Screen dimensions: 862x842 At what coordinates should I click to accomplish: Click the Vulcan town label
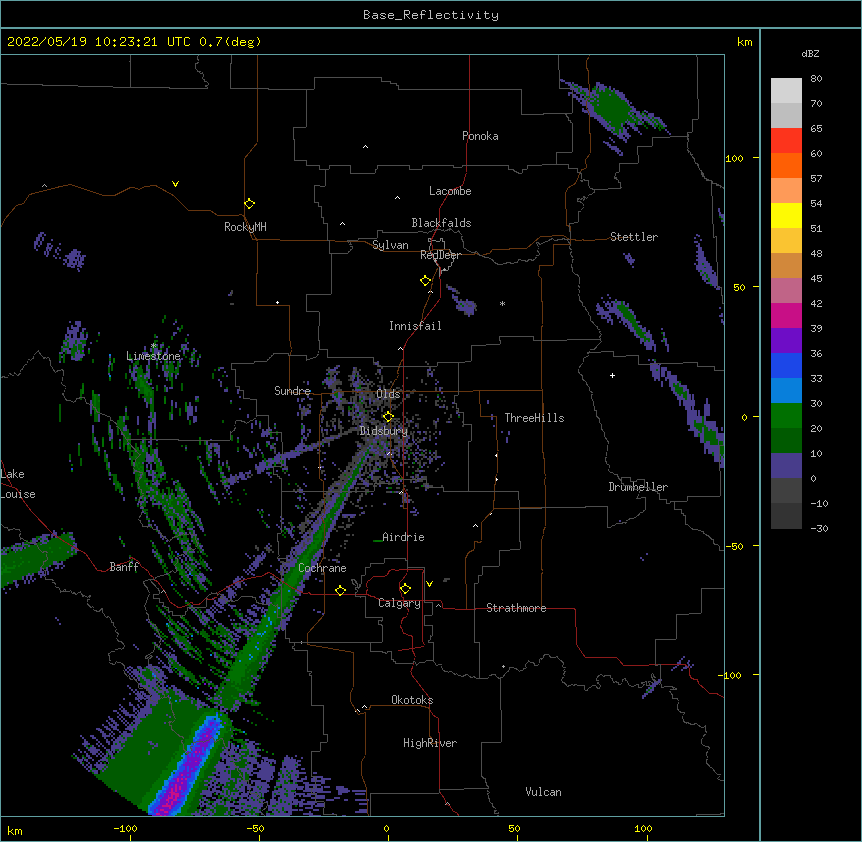[543, 792]
